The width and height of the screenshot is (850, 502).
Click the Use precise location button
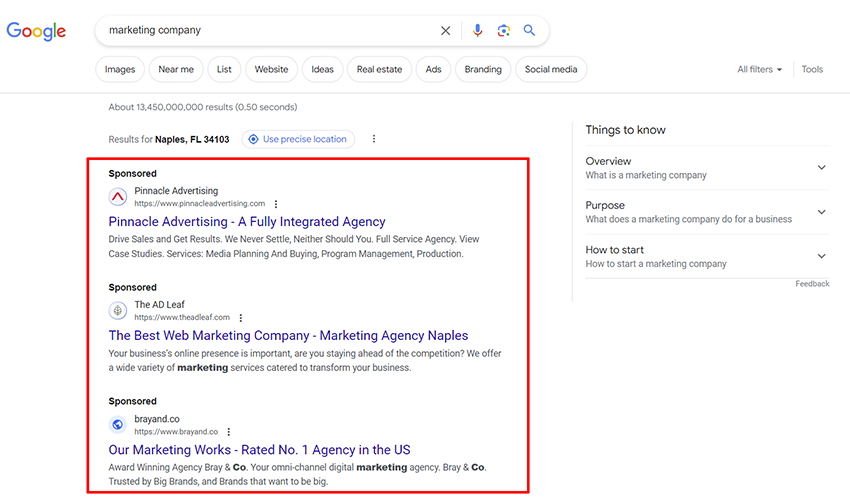click(298, 139)
